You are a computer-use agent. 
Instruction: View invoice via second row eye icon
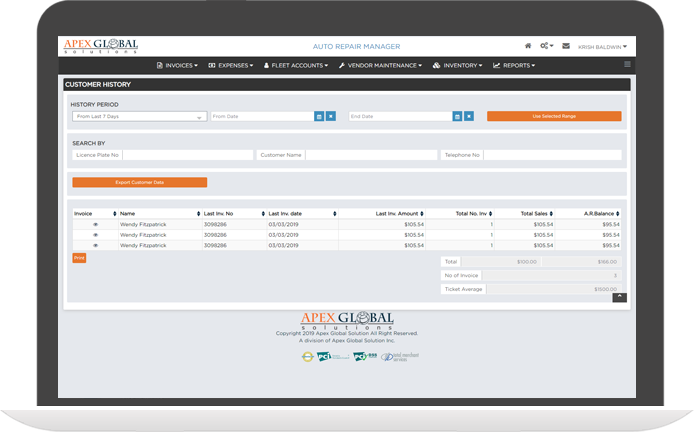96,235
